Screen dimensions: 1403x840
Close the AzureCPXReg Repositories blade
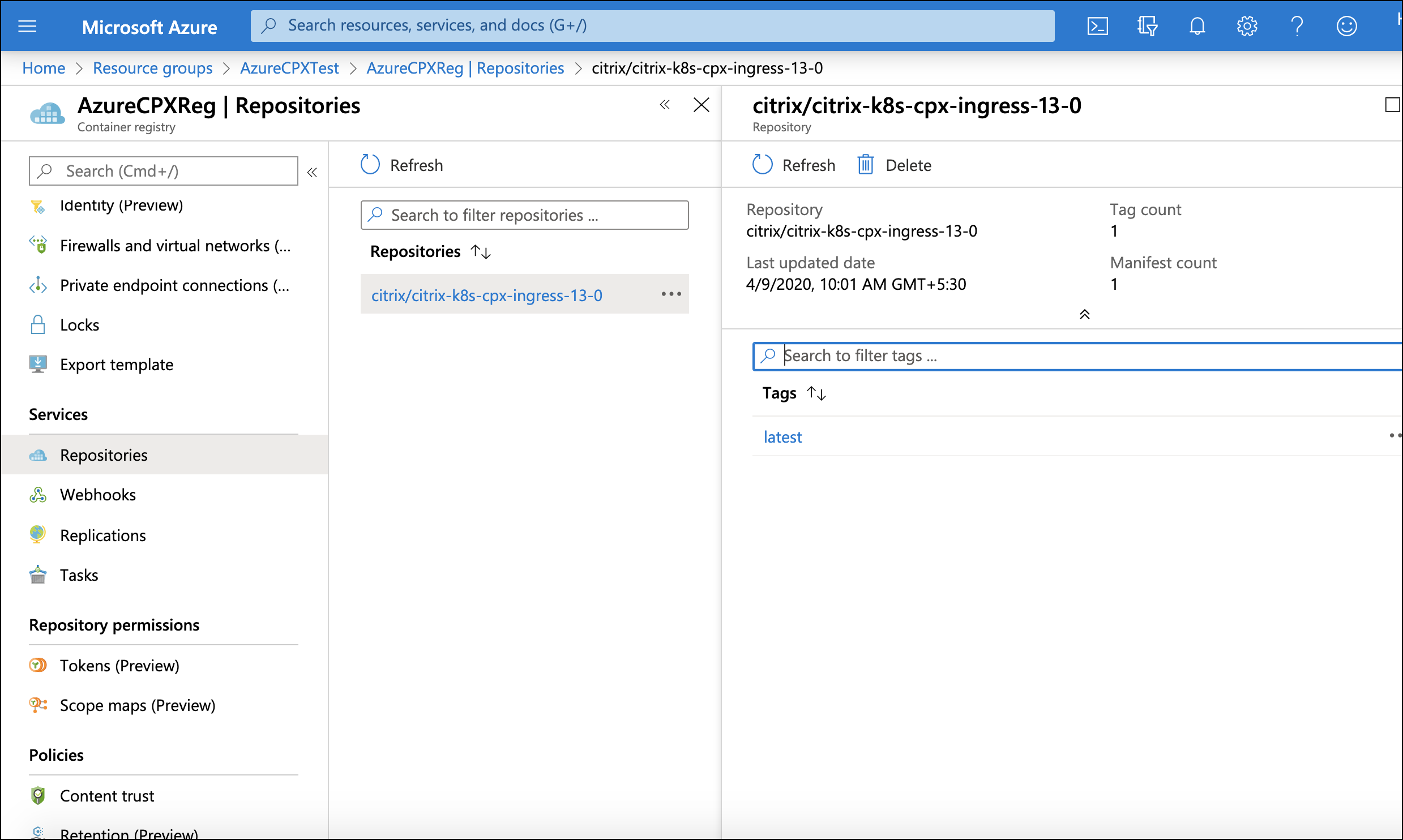coord(701,105)
